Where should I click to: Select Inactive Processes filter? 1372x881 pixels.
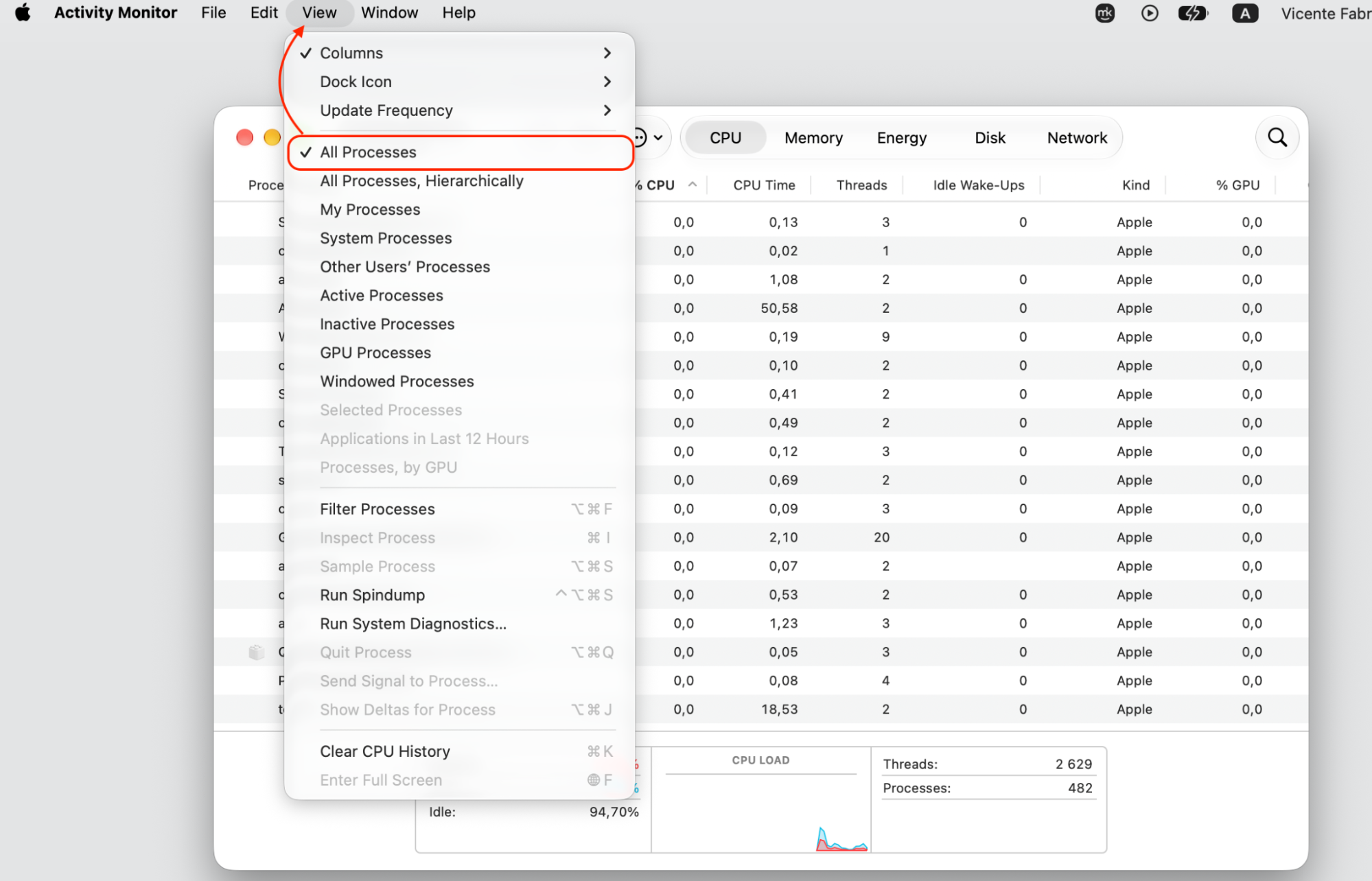pos(460,325)
